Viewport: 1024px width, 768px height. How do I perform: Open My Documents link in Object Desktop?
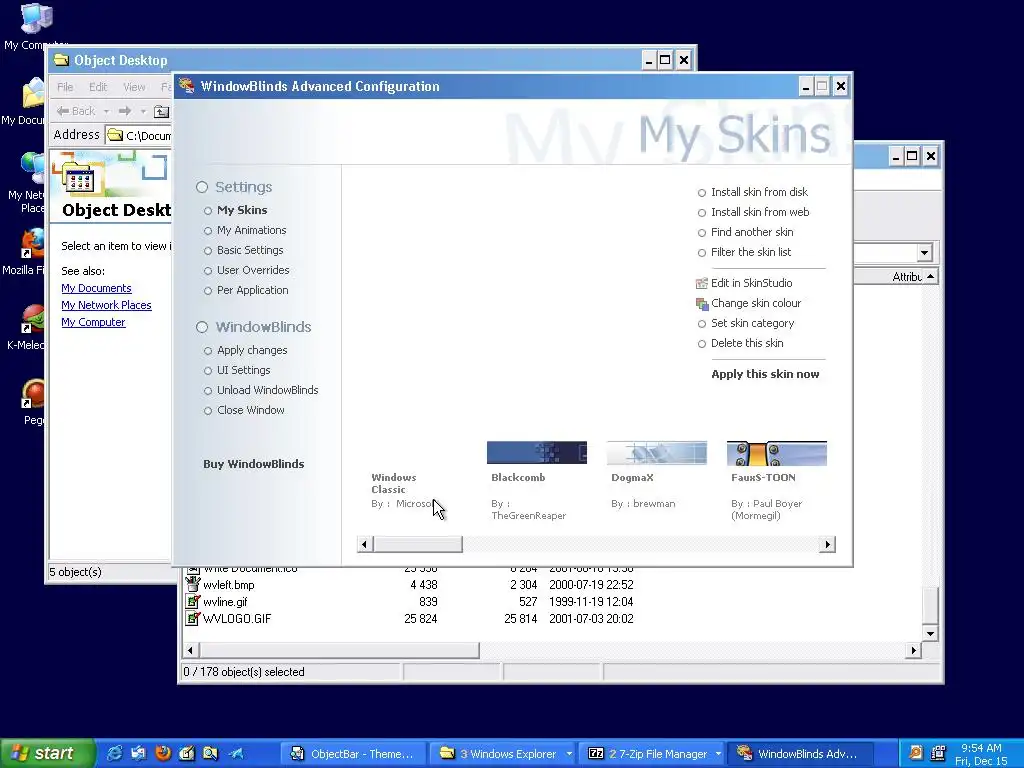point(96,288)
